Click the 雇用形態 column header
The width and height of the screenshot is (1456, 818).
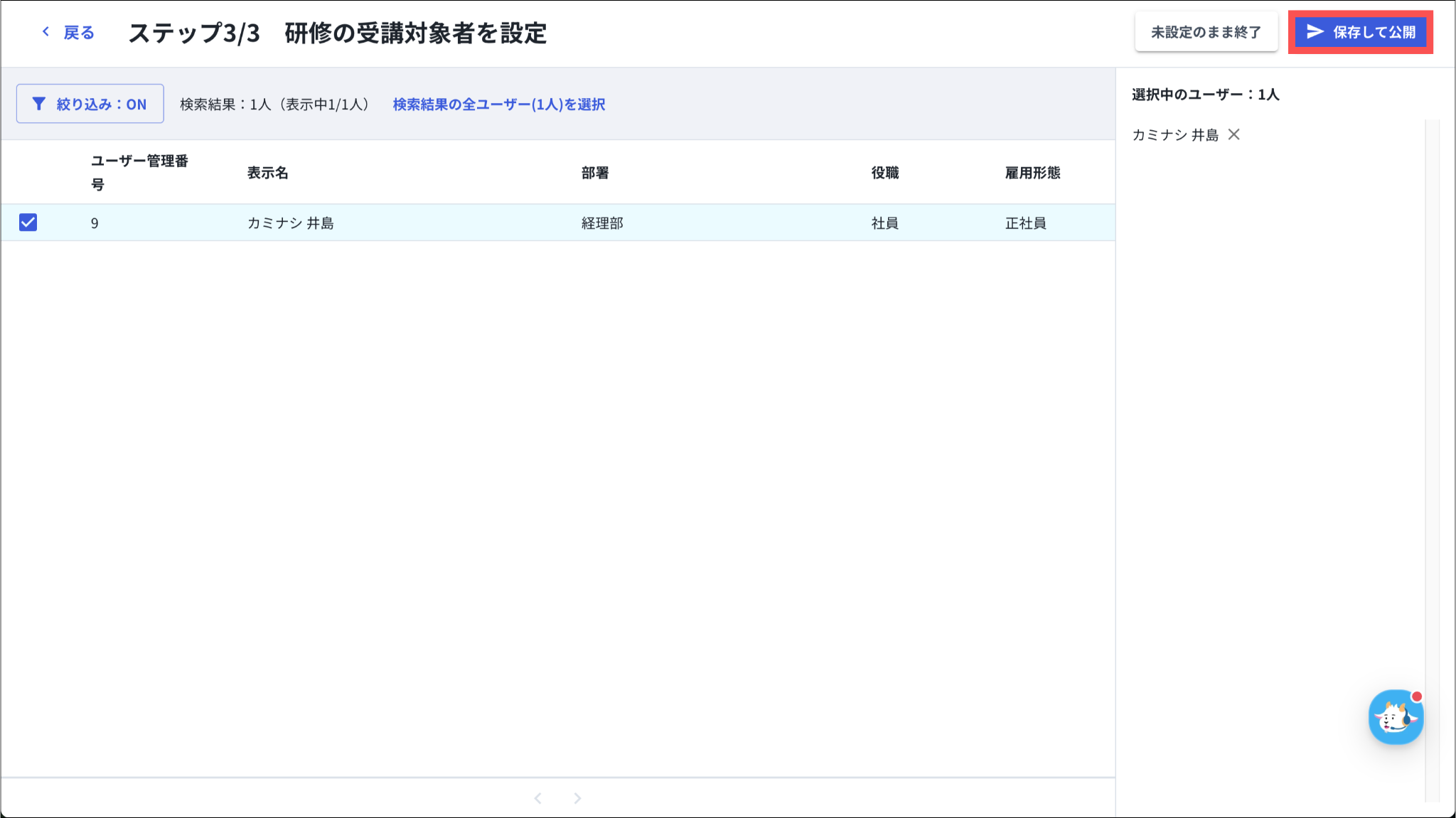[1032, 173]
